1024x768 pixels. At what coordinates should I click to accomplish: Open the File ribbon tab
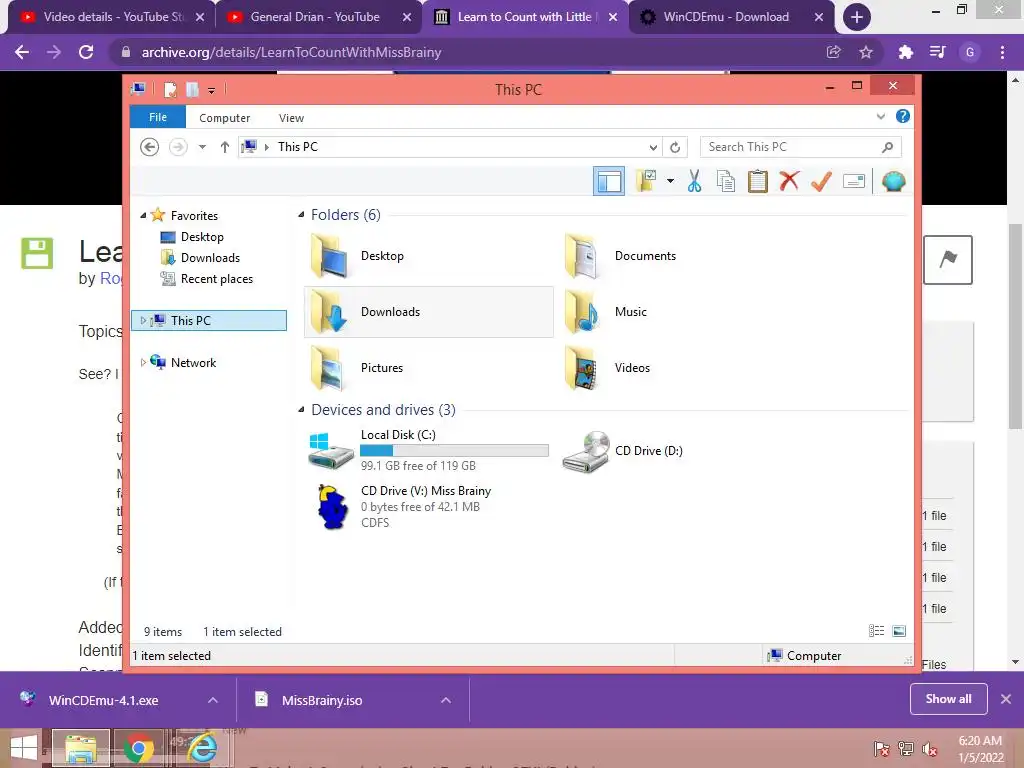[x=158, y=118]
